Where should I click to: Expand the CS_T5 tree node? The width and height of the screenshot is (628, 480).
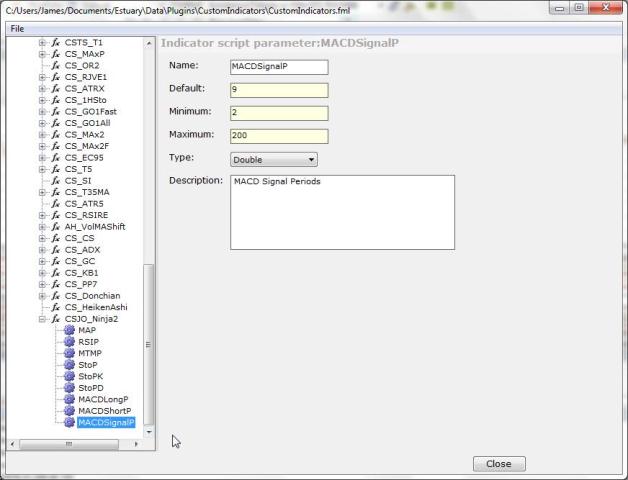[x=42, y=169]
